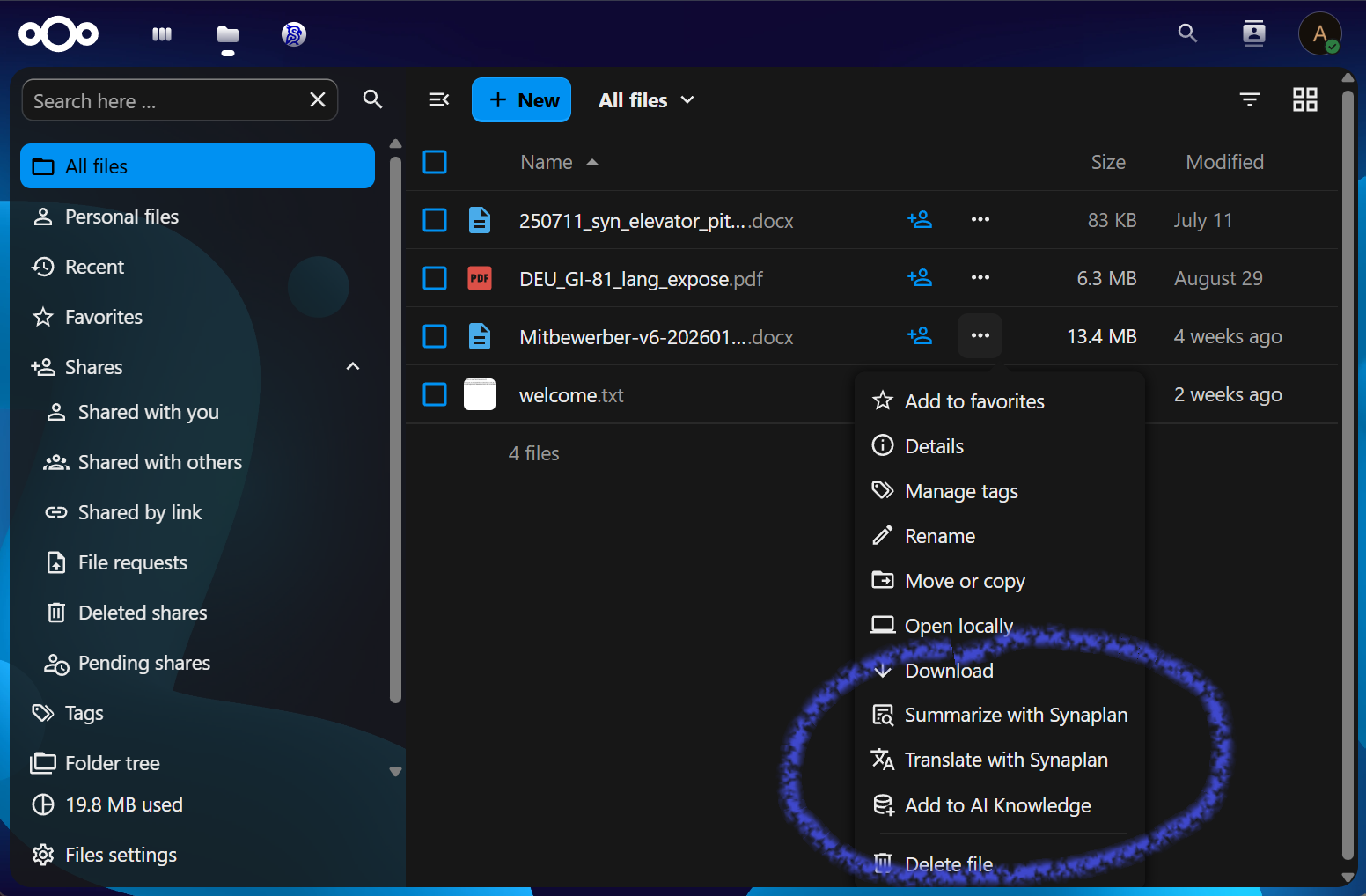Open actions menu for DEU_GI-81_lang_expose.pdf
Image resolution: width=1366 pixels, height=896 pixels.
tap(980, 278)
